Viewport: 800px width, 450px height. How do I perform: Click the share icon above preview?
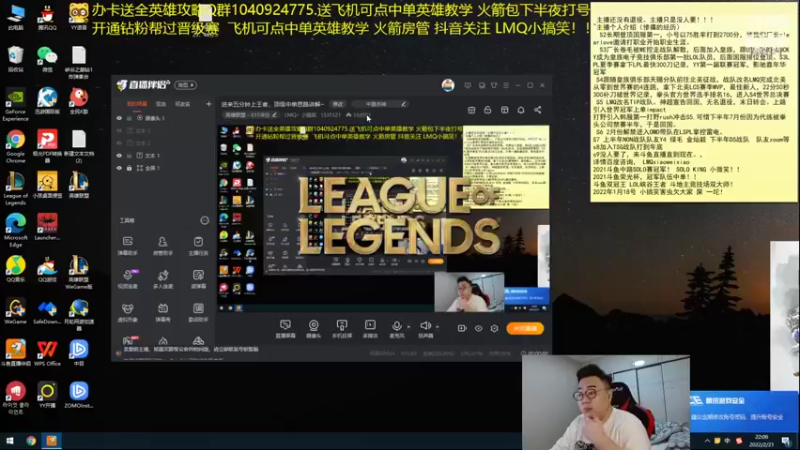537,110
